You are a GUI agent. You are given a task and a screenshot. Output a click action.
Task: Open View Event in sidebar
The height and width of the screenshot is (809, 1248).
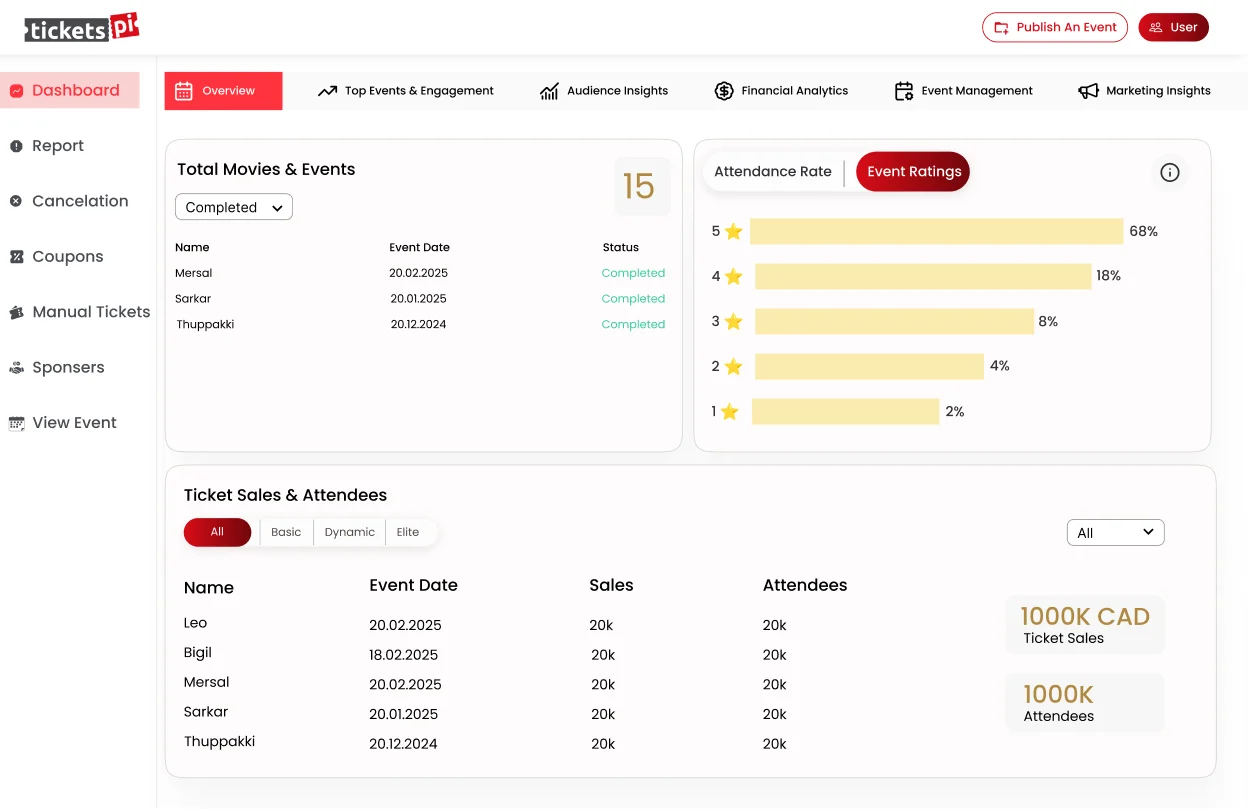pos(63,423)
